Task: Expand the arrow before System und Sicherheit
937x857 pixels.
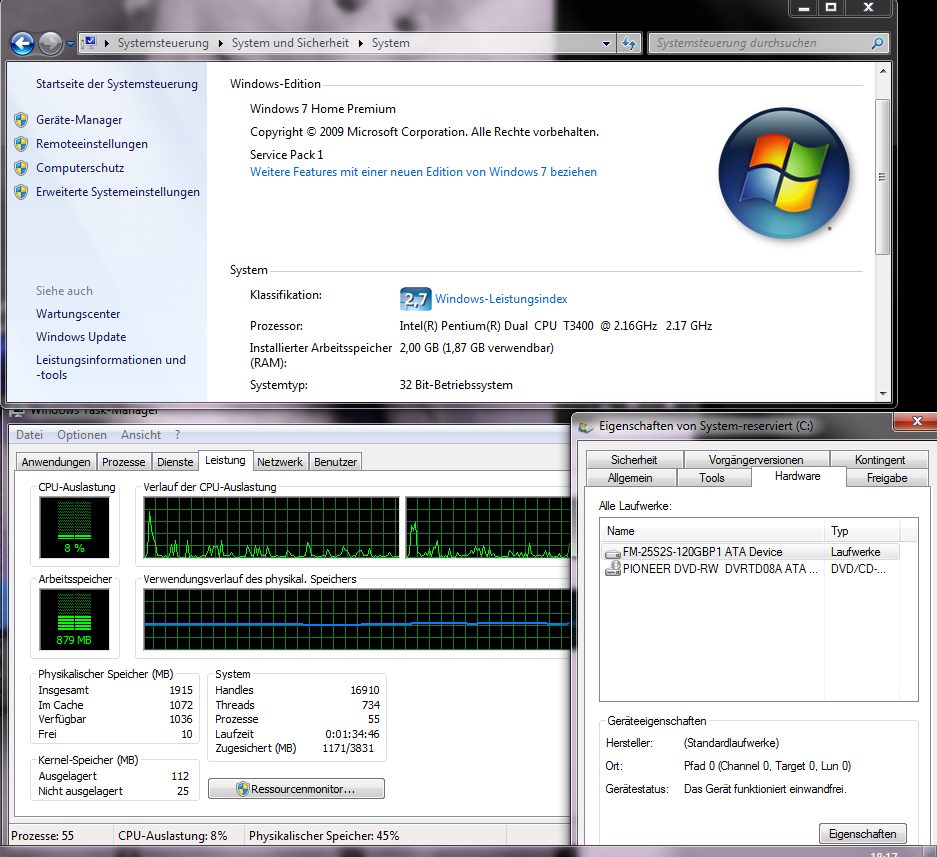Action: [221, 43]
